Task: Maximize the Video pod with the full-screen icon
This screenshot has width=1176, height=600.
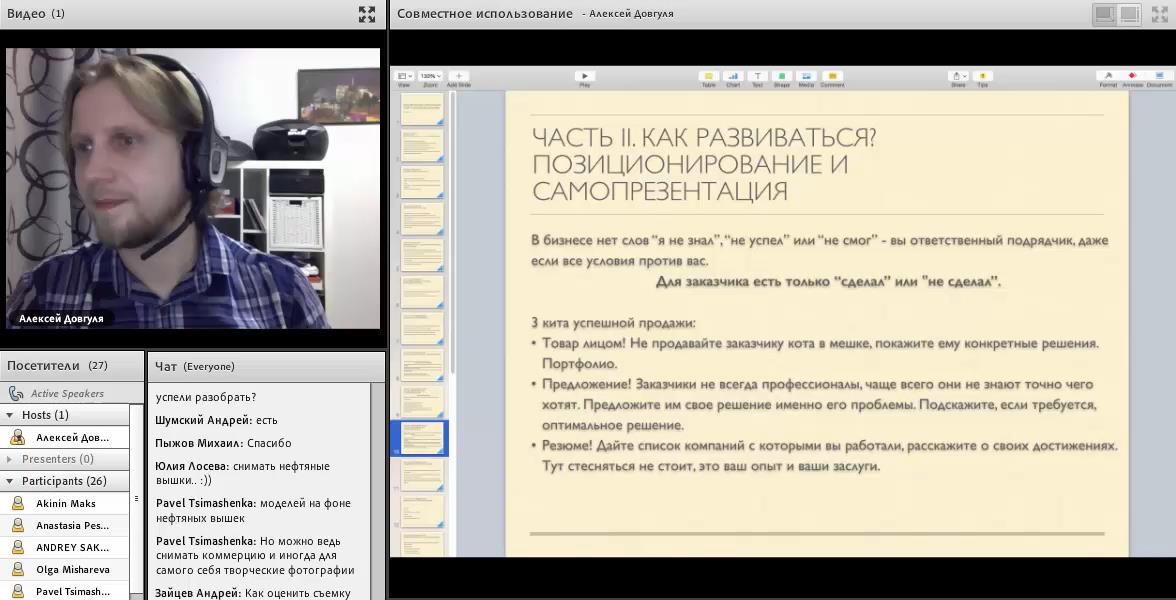Action: coord(367,14)
